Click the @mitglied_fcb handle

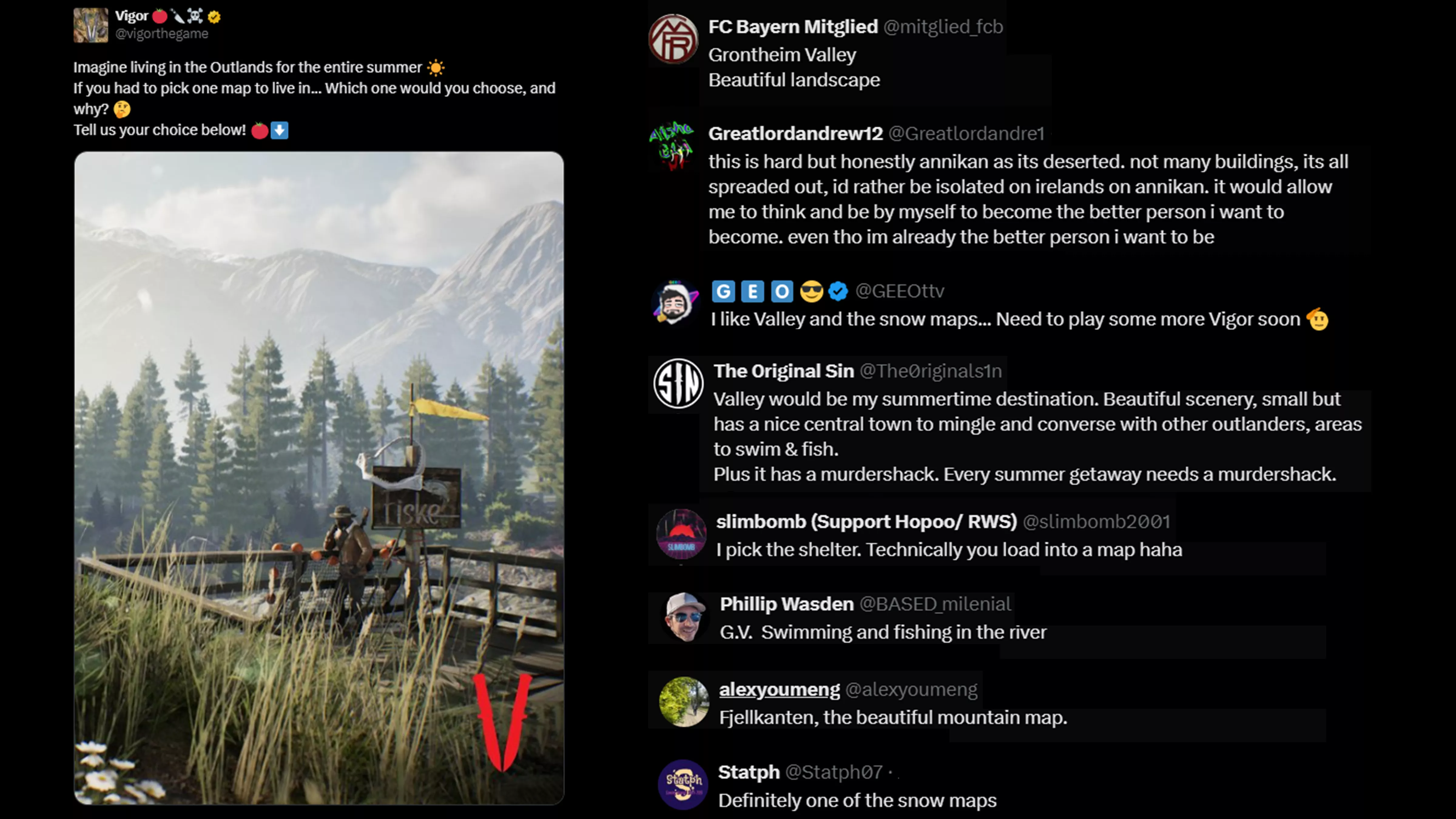943,27
